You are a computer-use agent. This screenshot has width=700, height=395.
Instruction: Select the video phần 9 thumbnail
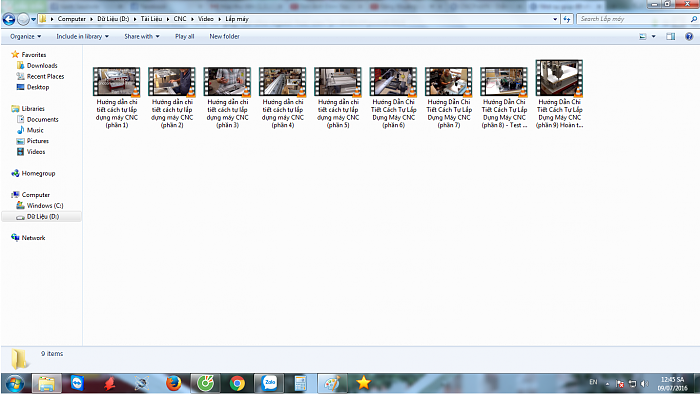coord(559,78)
